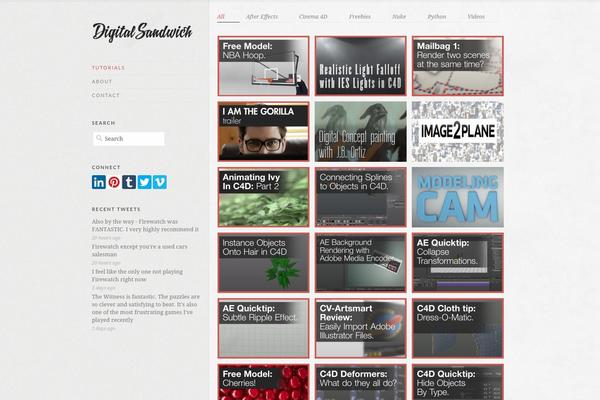Switch to the Freebies tab
The height and width of the screenshot is (400, 600).
[360, 16]
